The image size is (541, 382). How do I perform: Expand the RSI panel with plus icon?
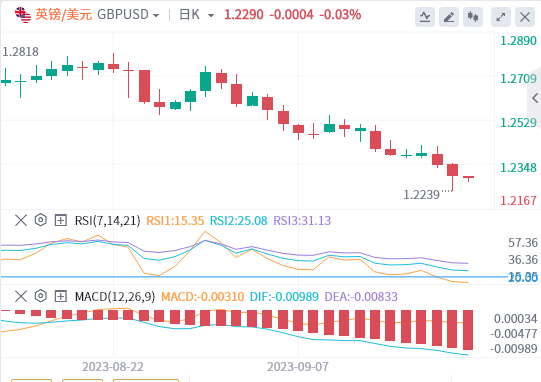coord(61,220)
